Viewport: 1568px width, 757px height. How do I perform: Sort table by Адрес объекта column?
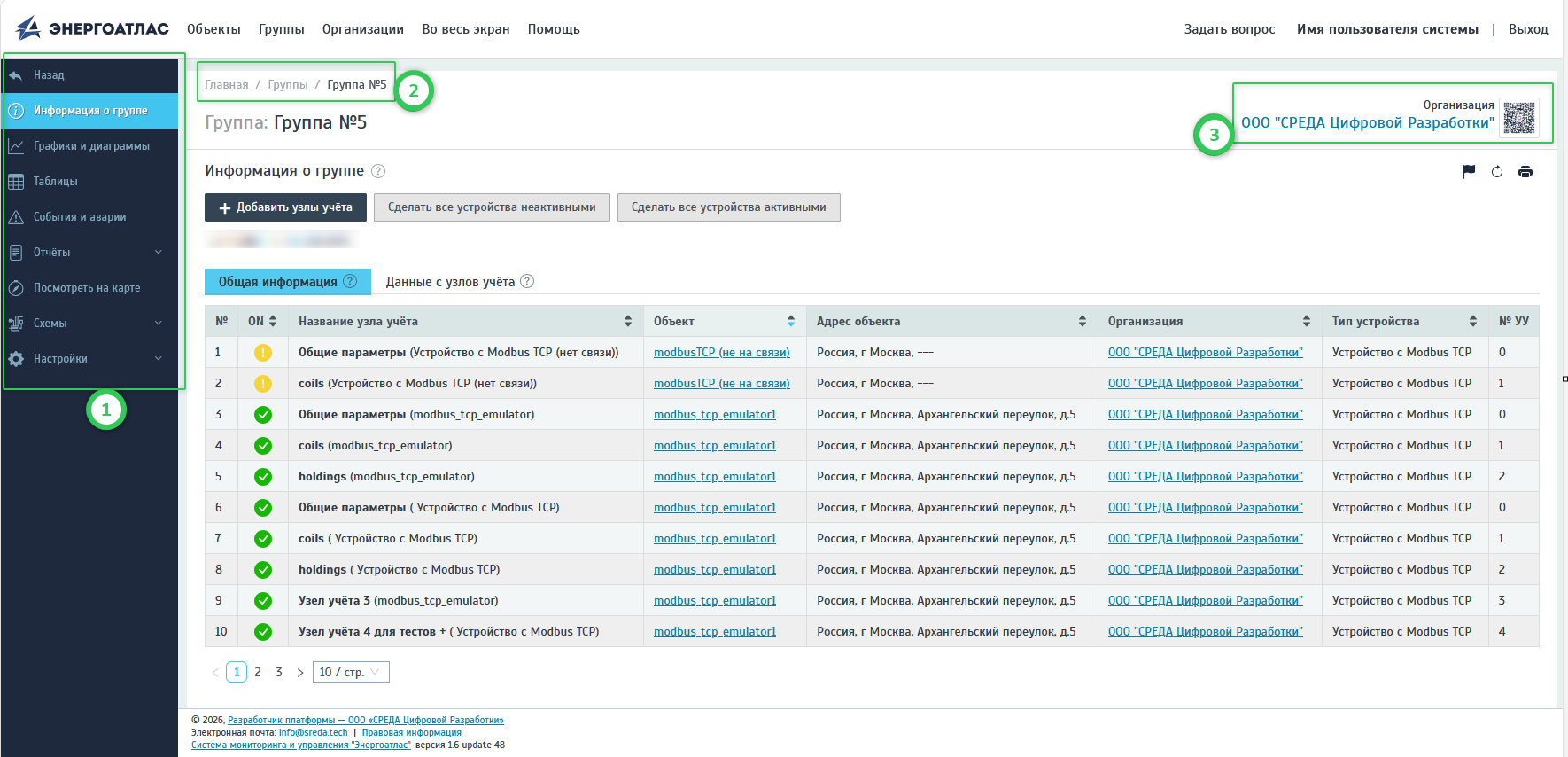click(1083, 321)
